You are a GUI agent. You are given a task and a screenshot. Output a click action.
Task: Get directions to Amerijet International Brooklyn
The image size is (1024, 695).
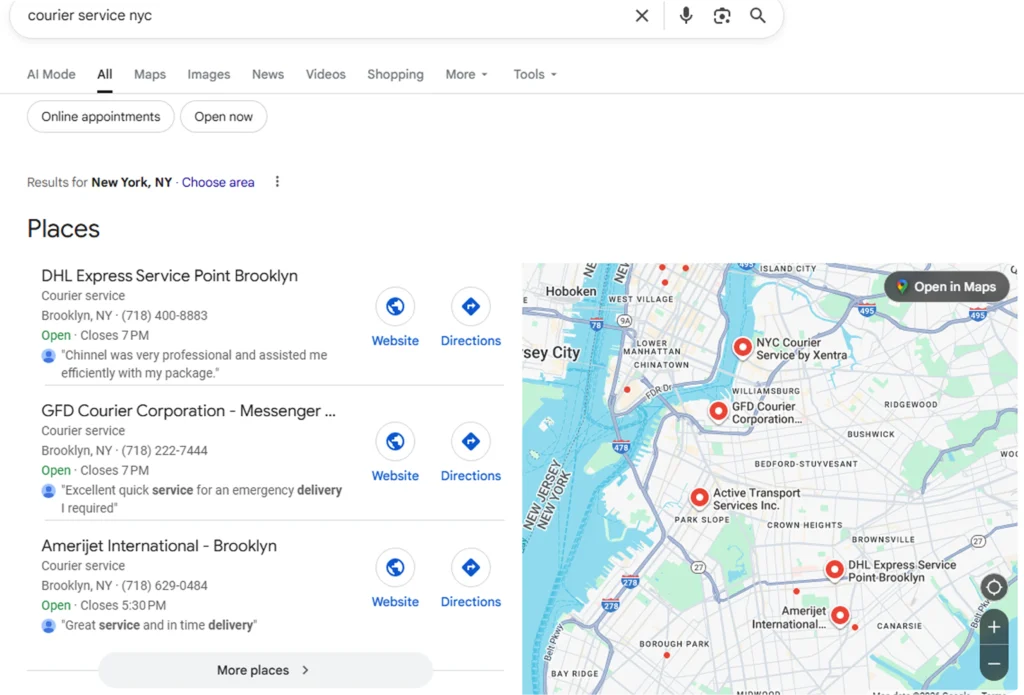coord(470,568)
